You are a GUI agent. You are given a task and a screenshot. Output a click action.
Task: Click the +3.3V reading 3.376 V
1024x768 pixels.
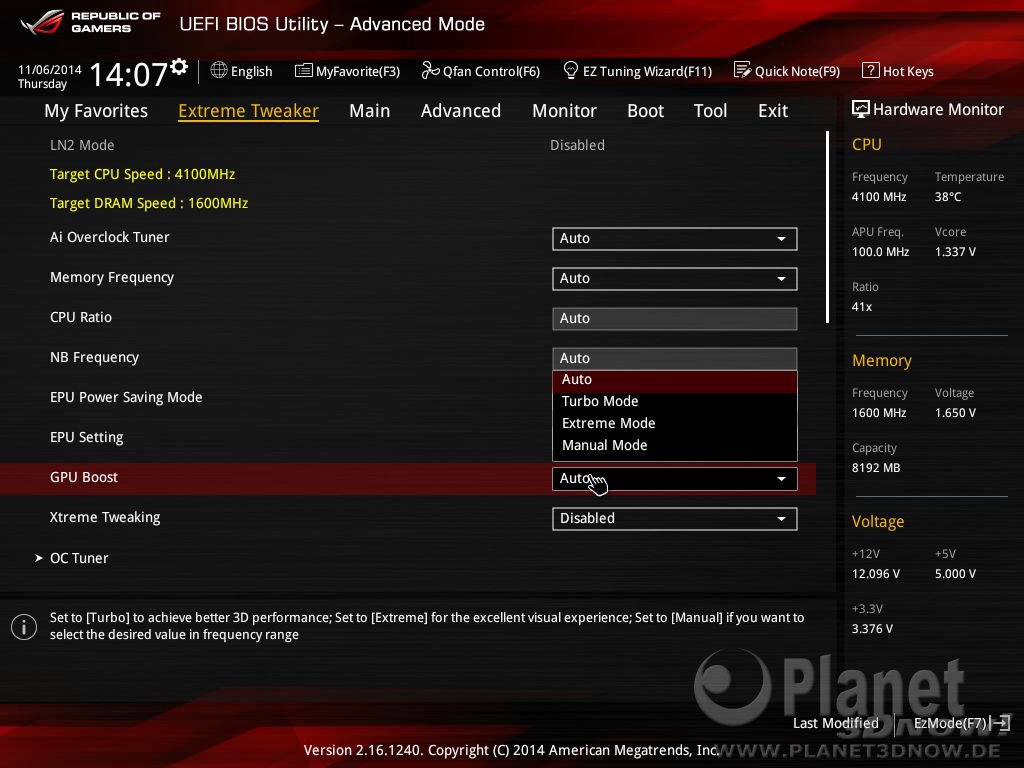[872, 628]
